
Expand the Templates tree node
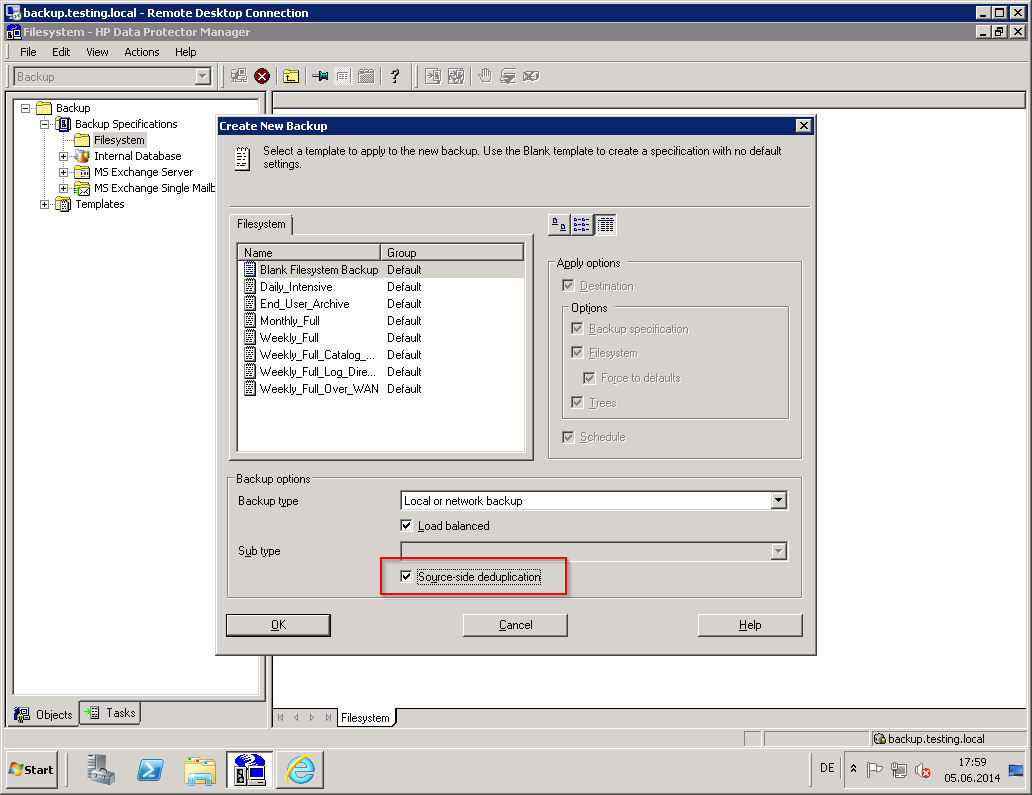(44, 204)
